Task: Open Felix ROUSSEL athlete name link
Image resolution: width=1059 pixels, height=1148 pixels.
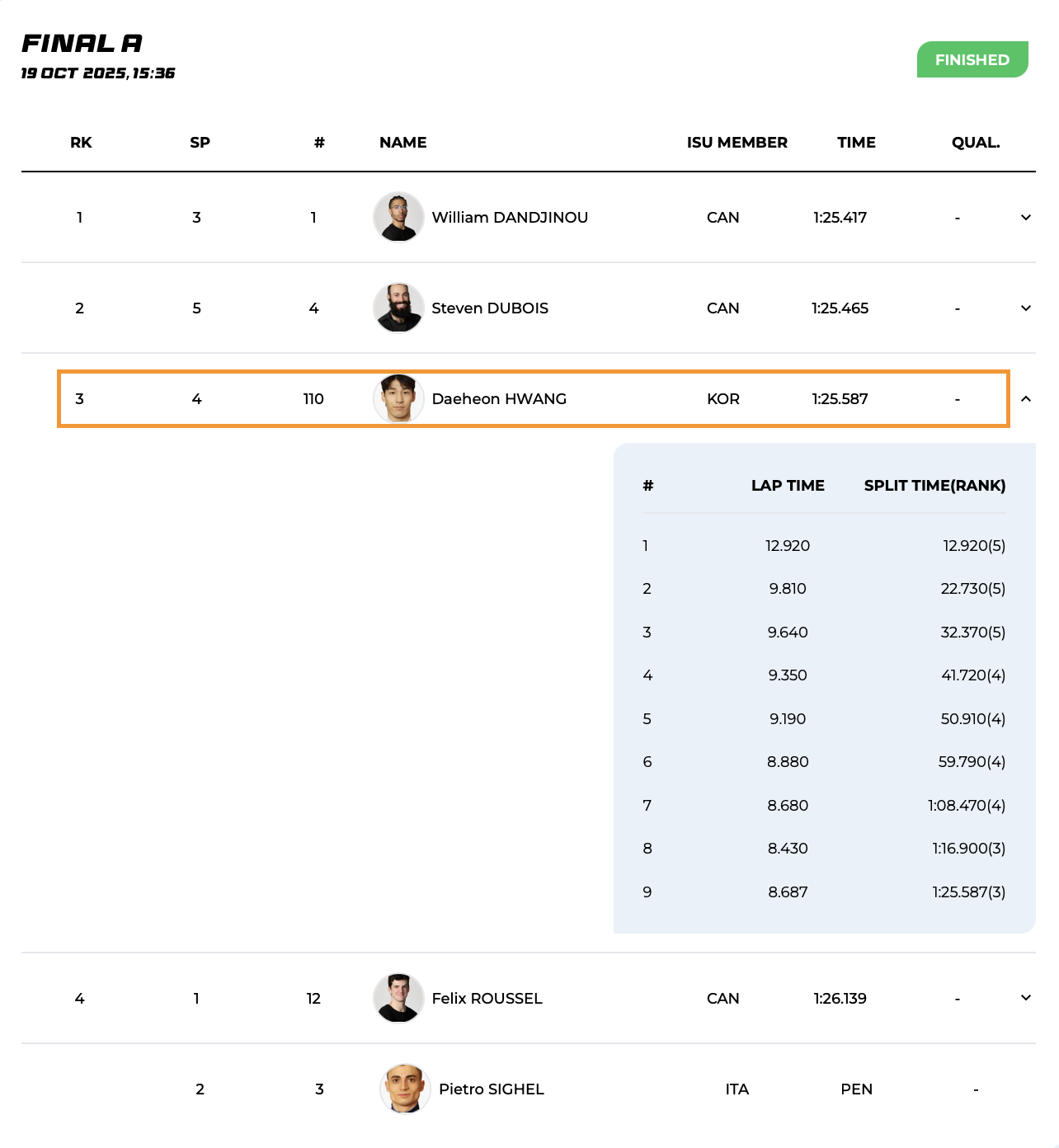Action: 487,999
